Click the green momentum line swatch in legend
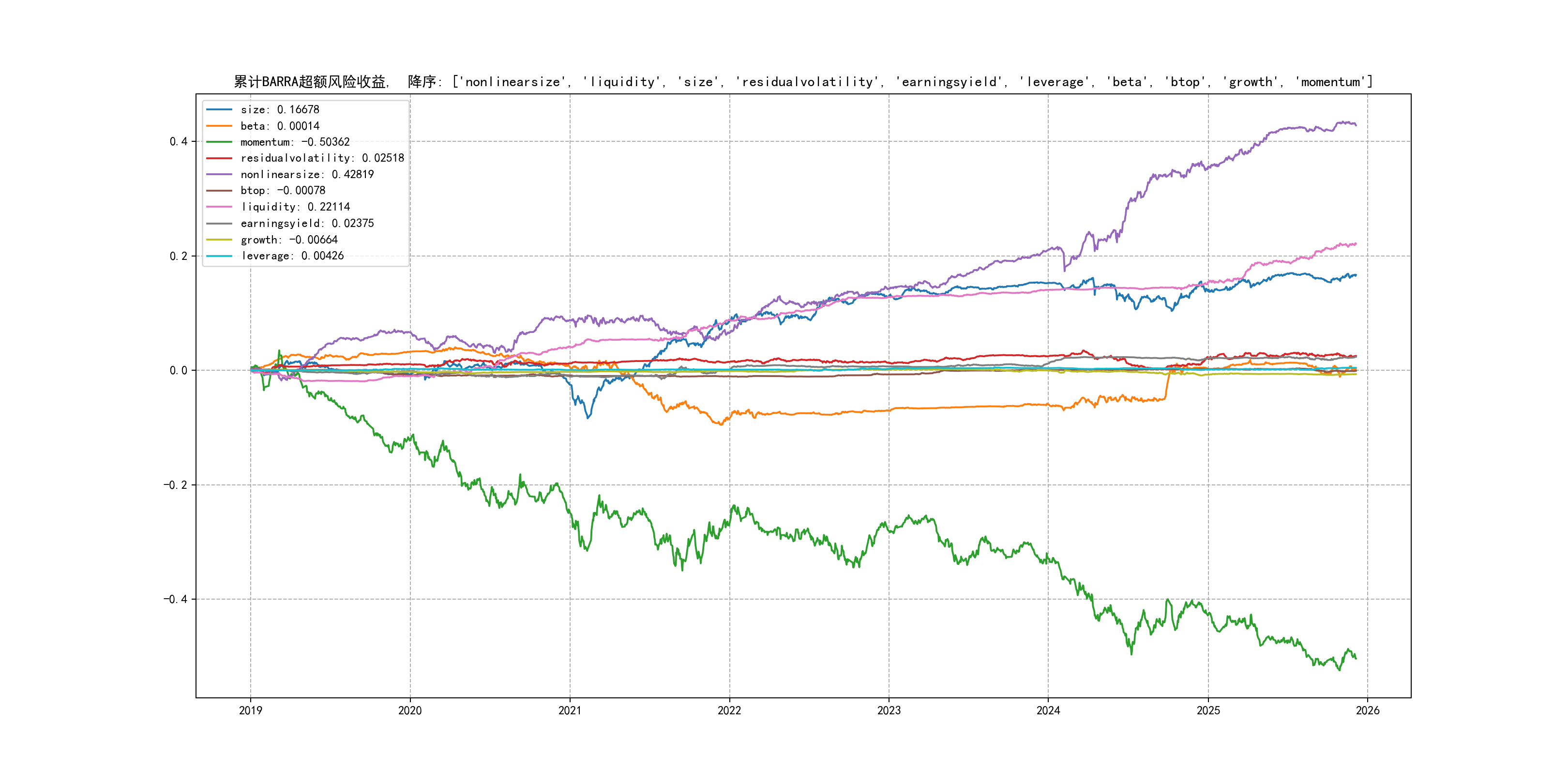 click(x=219, y=142)
